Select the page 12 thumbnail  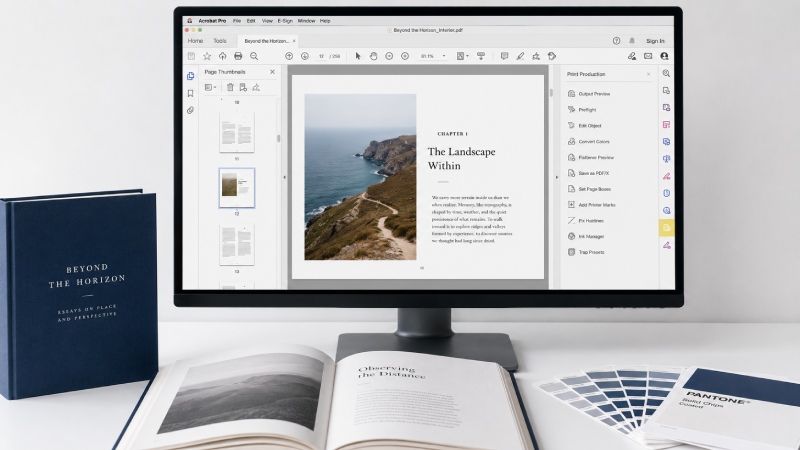point(237,188)
